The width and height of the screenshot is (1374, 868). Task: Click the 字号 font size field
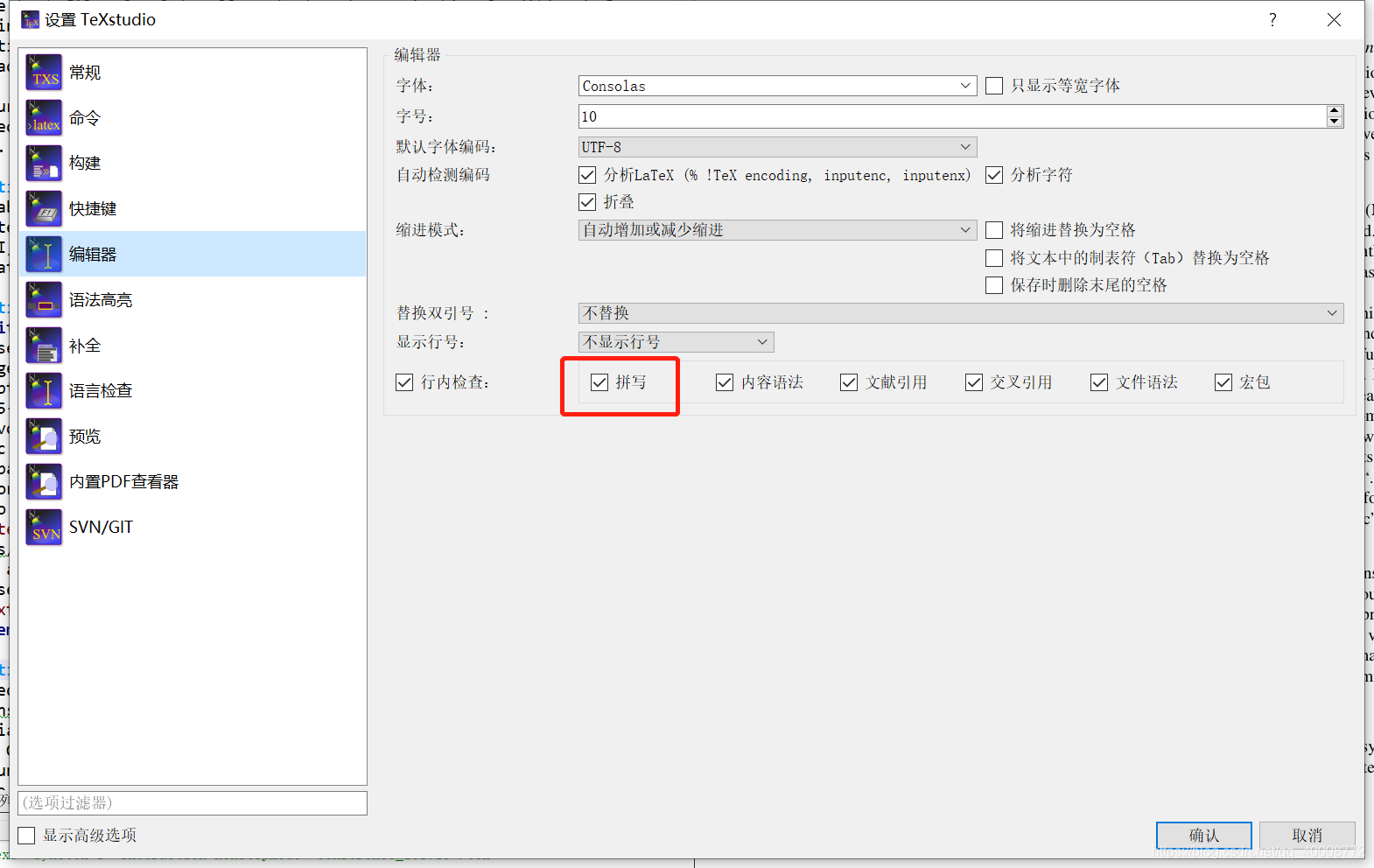pos(952,116)
